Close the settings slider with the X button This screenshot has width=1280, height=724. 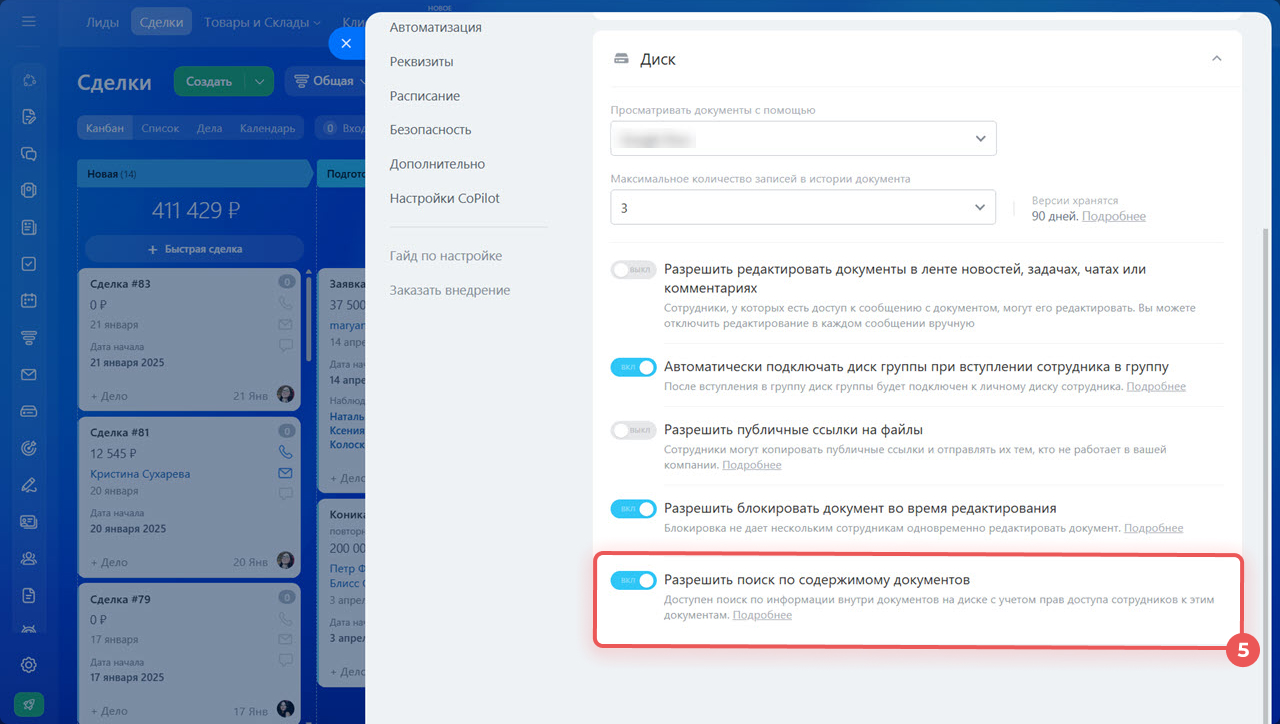tap(345, 44)
